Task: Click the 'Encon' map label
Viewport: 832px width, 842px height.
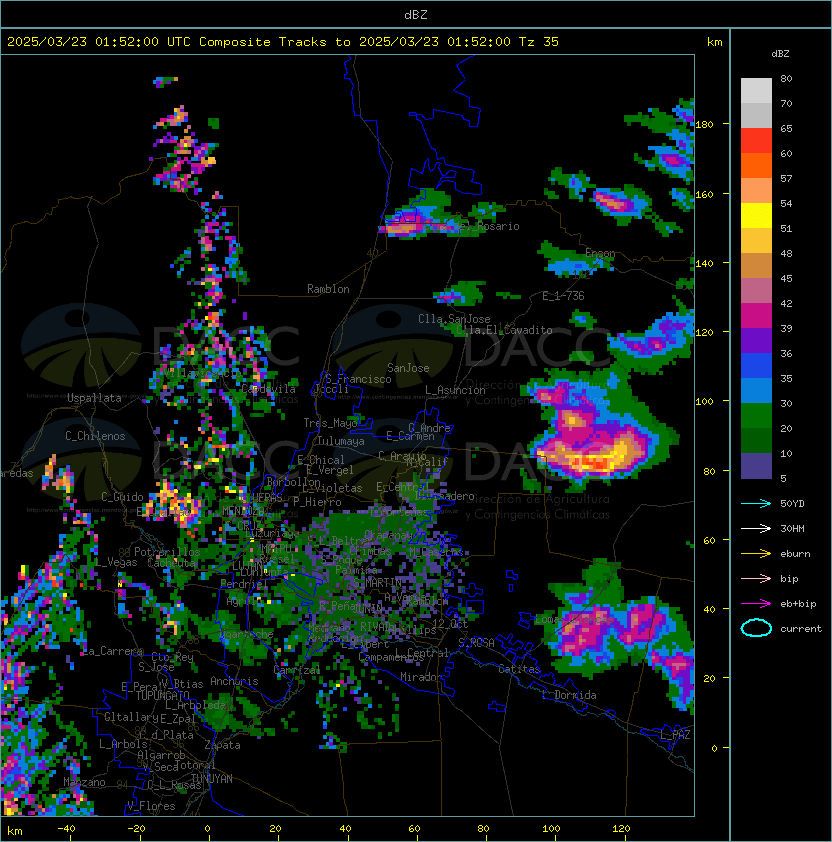Action: point(600,253)
